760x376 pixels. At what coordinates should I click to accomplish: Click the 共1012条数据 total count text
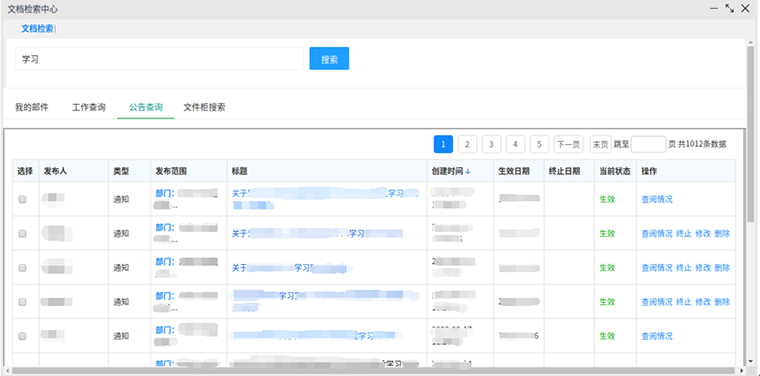click(x=702, y=144)
